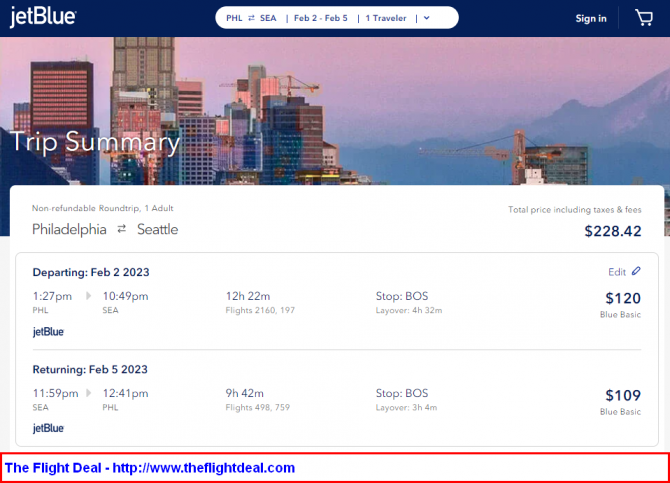Click the Edit link for flights
The width and height of the screenshot is (670, 483).
coord(617,272)
